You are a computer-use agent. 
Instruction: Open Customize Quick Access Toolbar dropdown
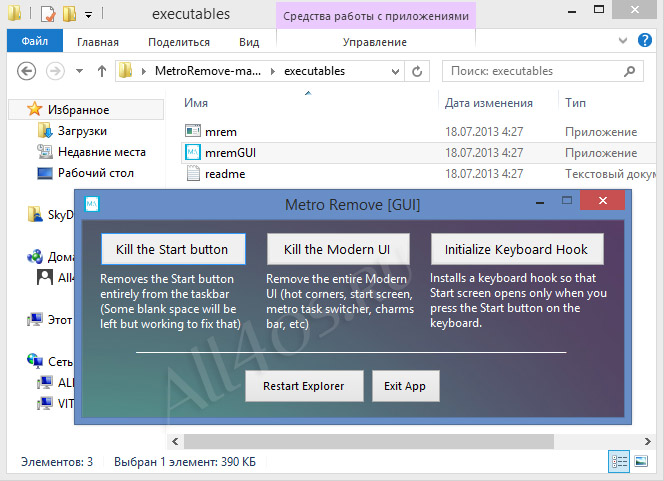89,15
